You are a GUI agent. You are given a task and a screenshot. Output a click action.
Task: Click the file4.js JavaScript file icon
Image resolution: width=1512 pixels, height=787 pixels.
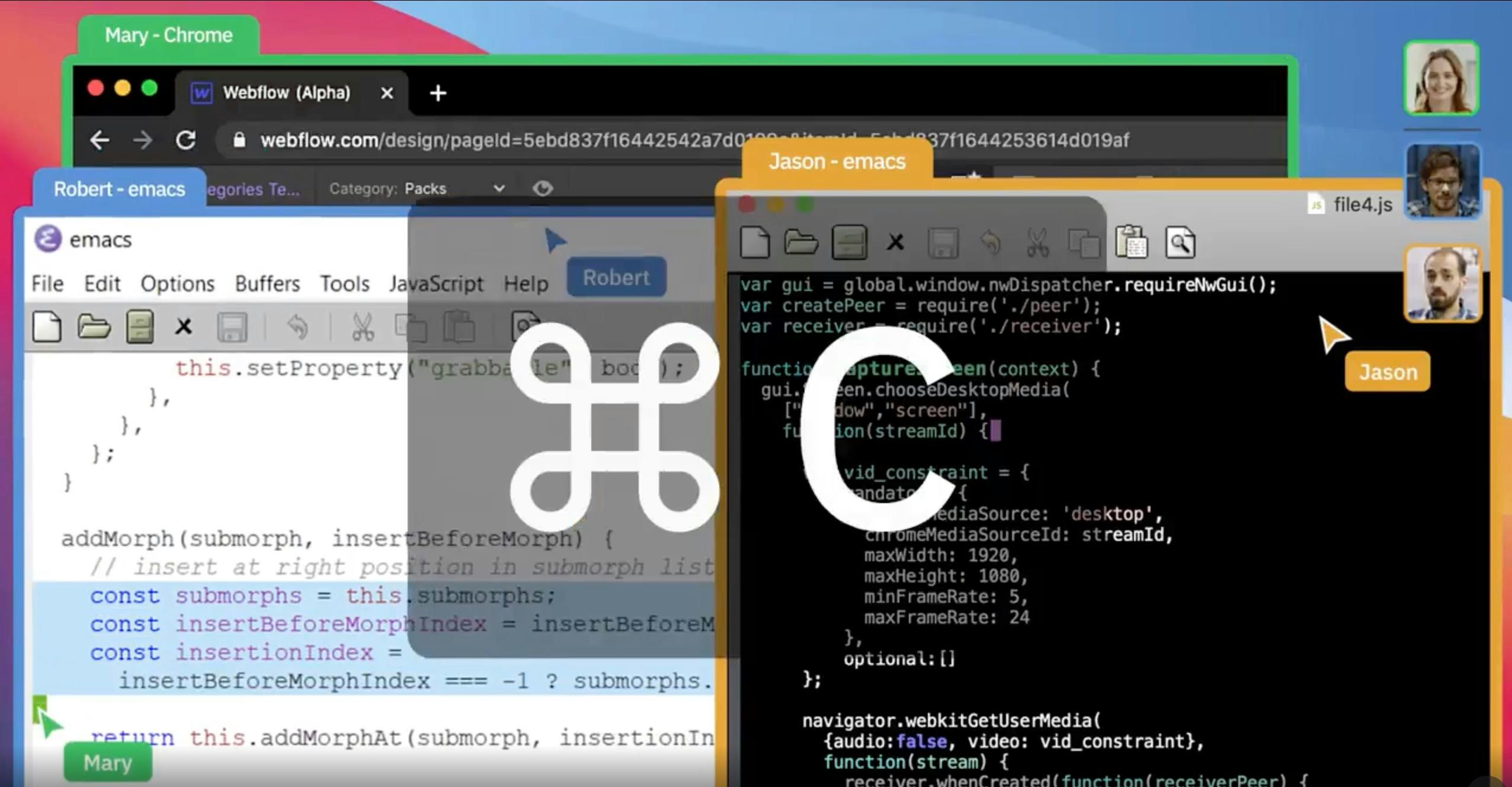point(1316,204)
